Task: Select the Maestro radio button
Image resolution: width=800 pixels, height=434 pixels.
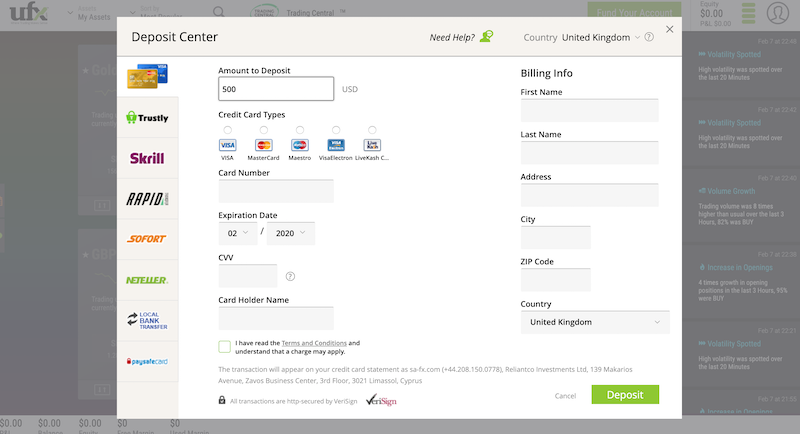Action: [300, 130]
